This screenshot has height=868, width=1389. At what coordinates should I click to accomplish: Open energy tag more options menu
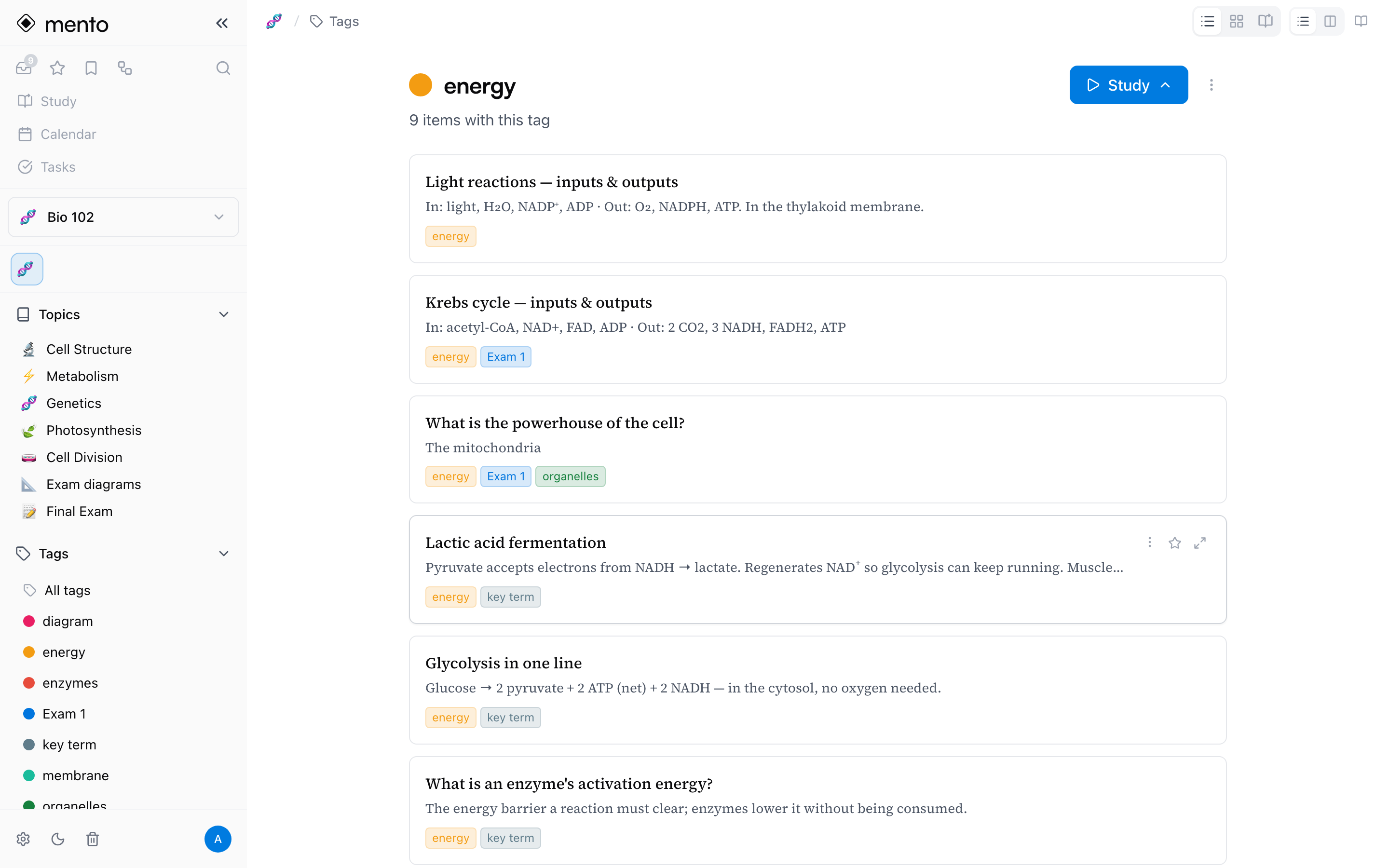point(1211,85)
